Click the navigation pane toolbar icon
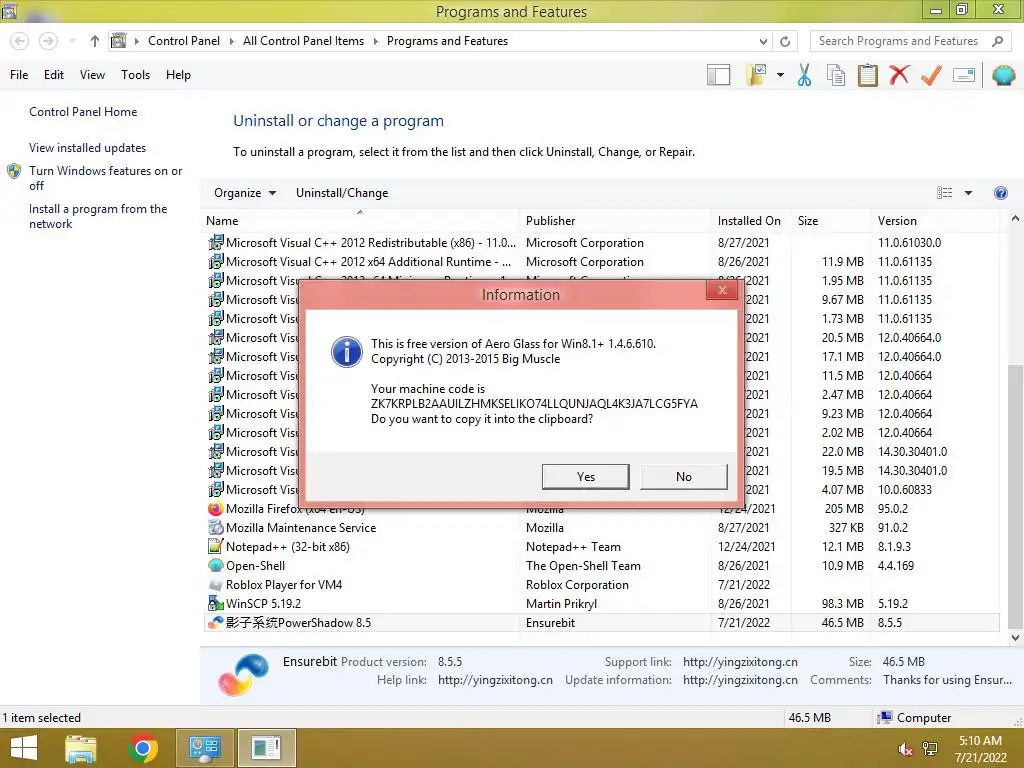The width and height of the screenshot is (1024, 768). pos(718,75)
